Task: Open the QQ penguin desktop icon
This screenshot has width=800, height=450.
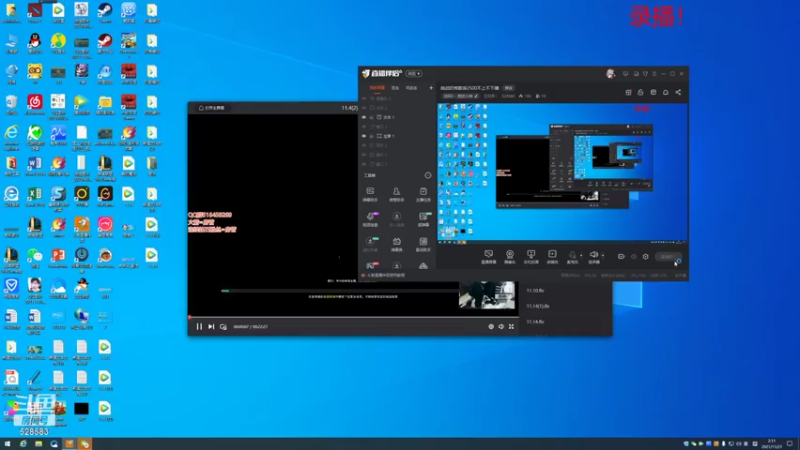Action: click(35, 43)
